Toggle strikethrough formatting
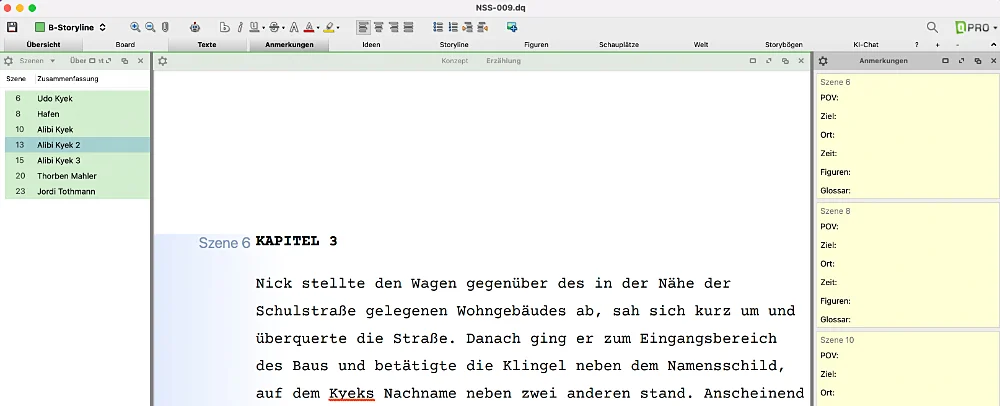 274,27
